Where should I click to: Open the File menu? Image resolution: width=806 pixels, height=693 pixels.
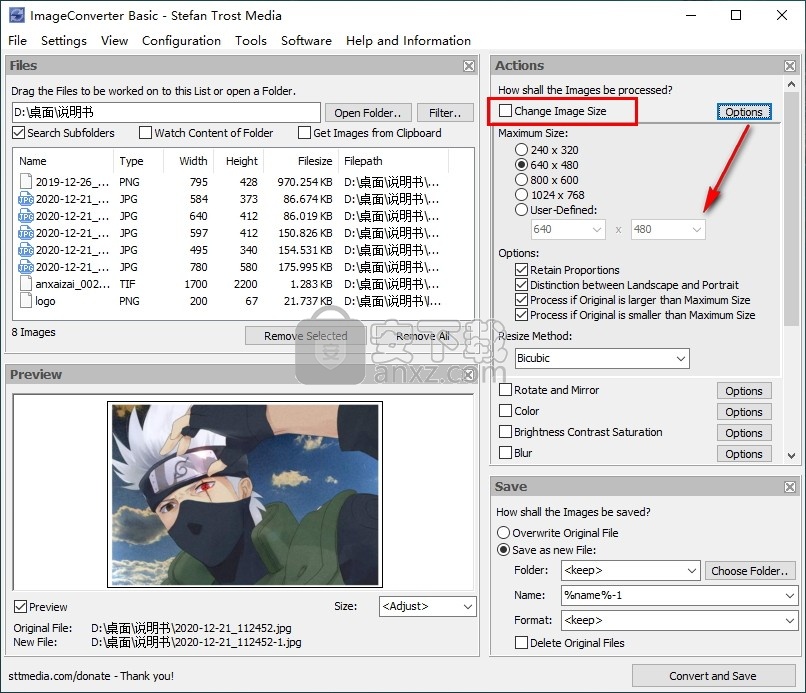(x=17, y=41)
